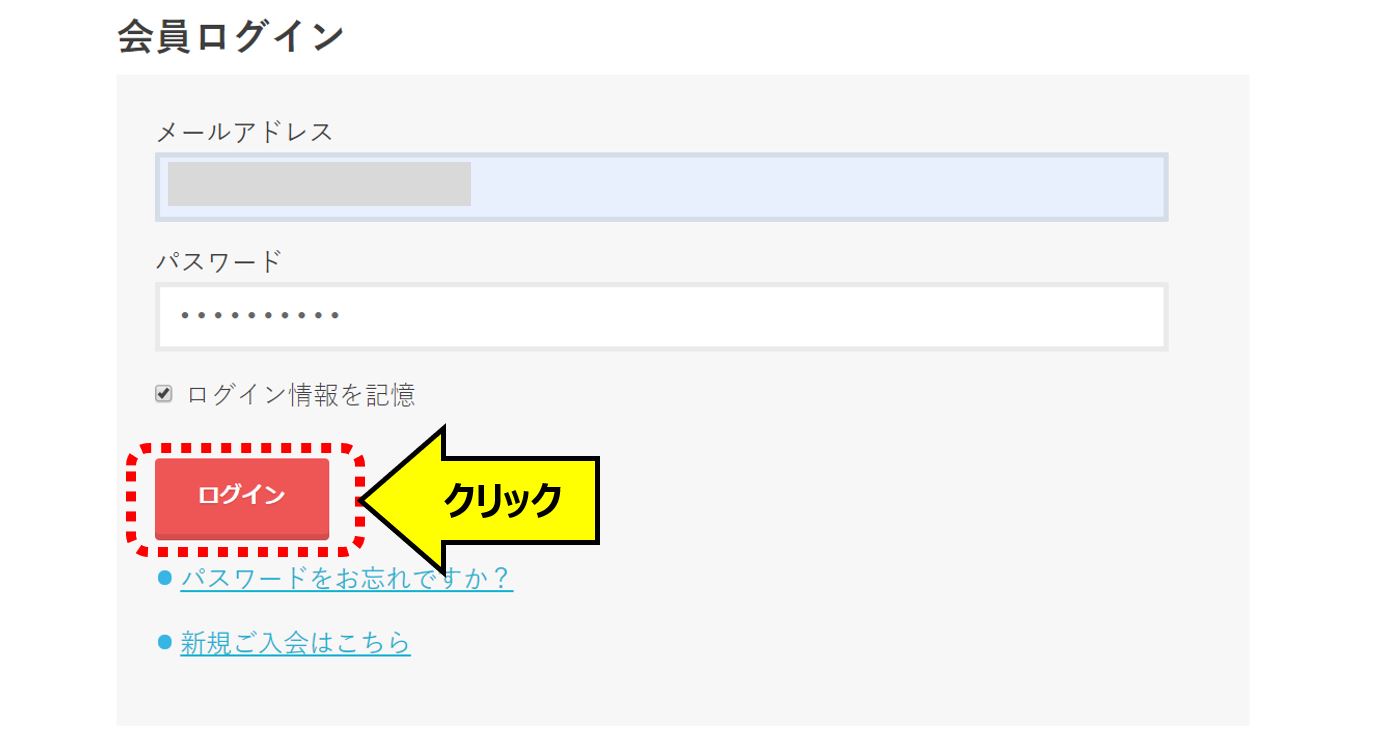Click the メールアドレス field label
The height and width of the screenshot is (750, 1375).
(x=244, y=131)
